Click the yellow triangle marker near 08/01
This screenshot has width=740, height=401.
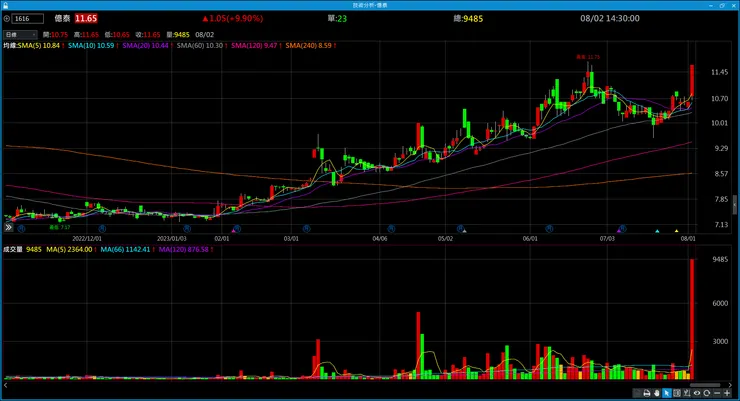pos(676,231)
